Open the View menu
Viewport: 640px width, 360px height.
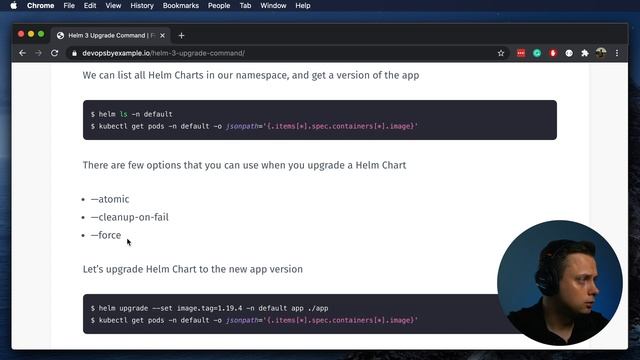click(x=113, y=6)
